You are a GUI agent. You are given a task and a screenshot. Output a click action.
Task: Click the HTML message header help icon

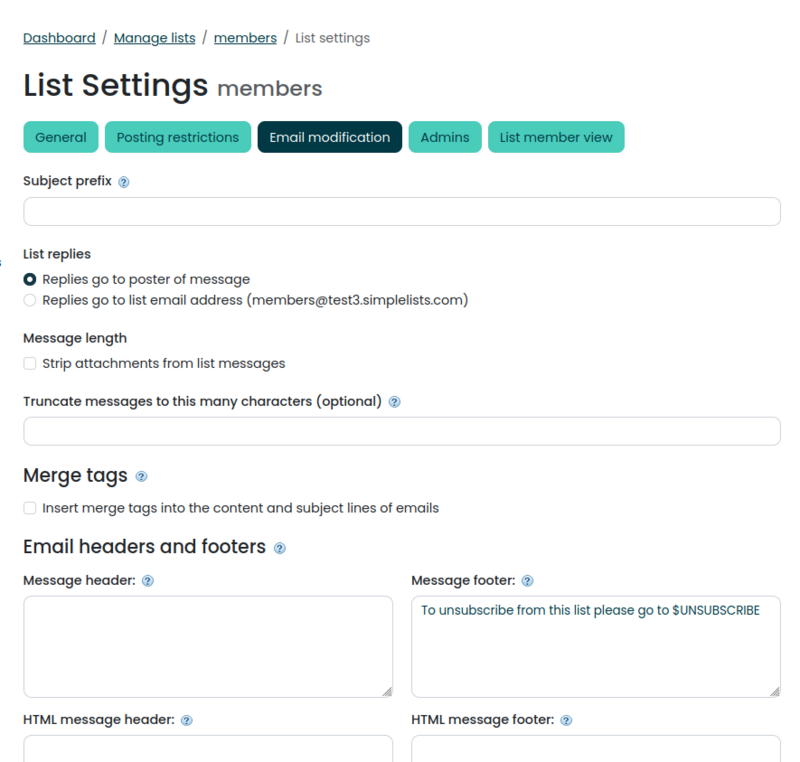point(186,720)
